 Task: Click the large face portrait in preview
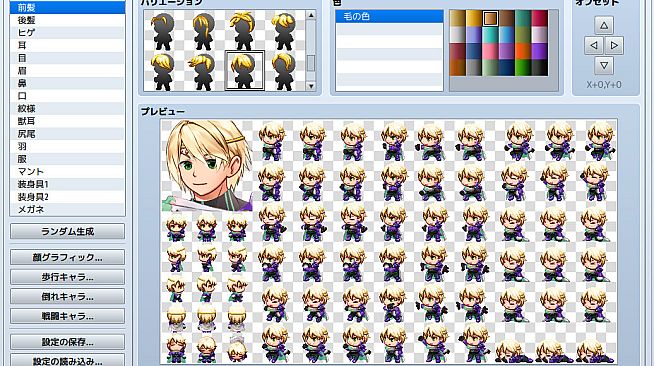(x=207, y=166)
